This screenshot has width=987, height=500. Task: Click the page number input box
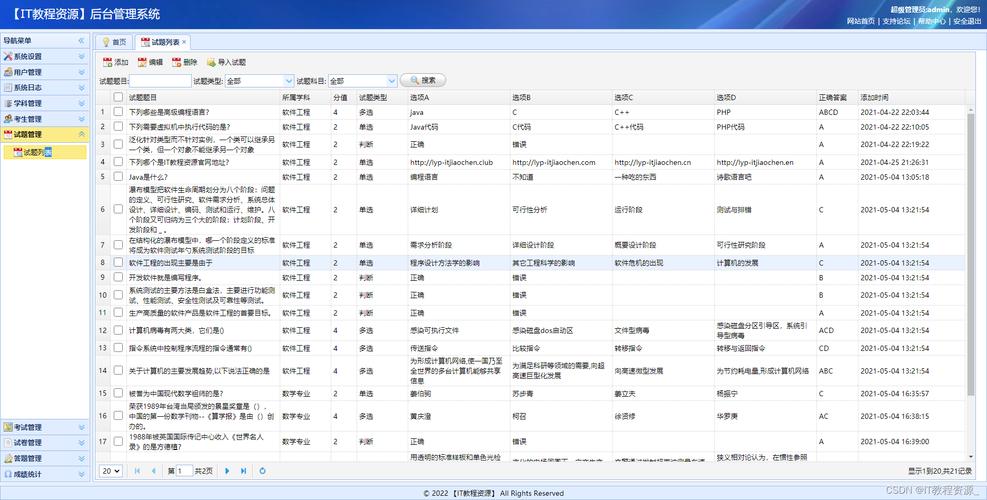[x=184, y=471]
